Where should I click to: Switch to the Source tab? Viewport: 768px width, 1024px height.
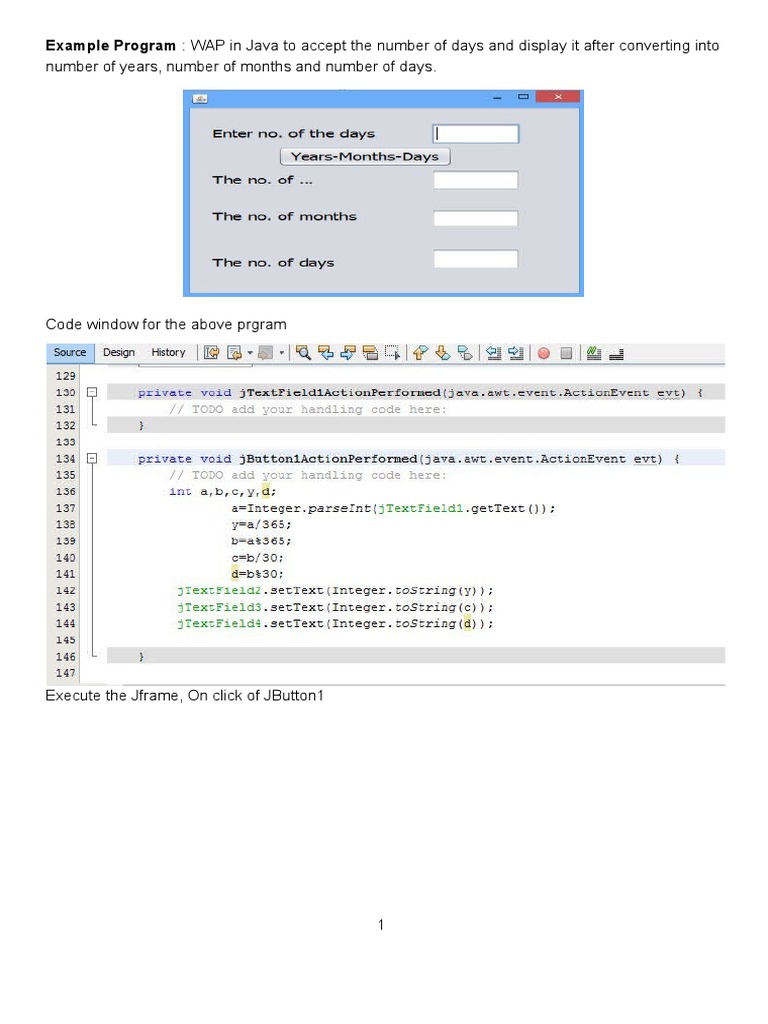tap(70, 352)
